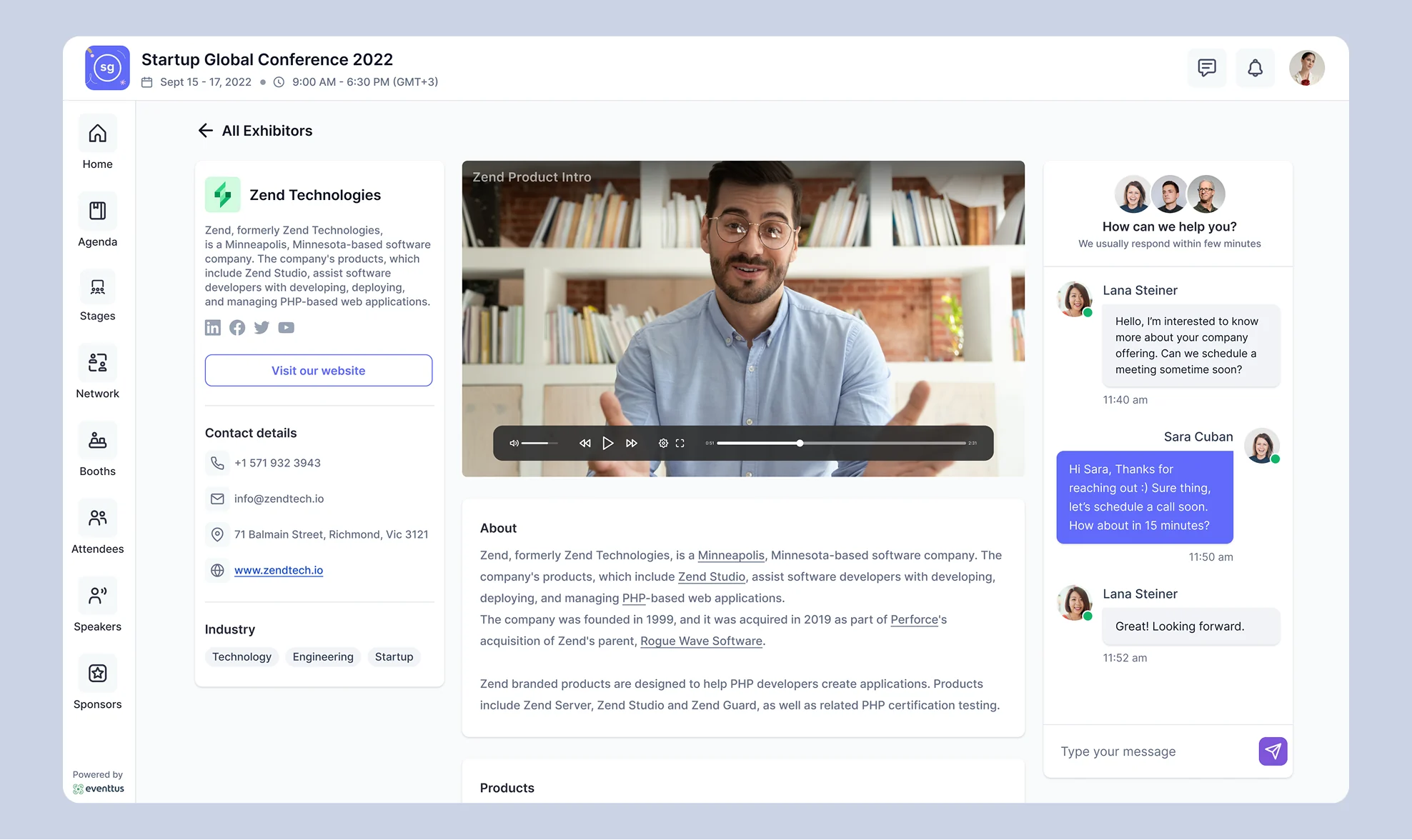The width and height of the screenshot is (1412, 840).
Task: Follow the PHP link in About
Action: [x=634, y=598]
